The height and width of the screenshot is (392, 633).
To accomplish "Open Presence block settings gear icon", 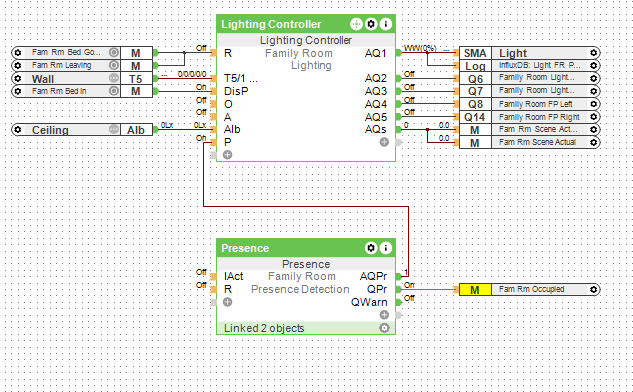I will click(x=371, y=248).
